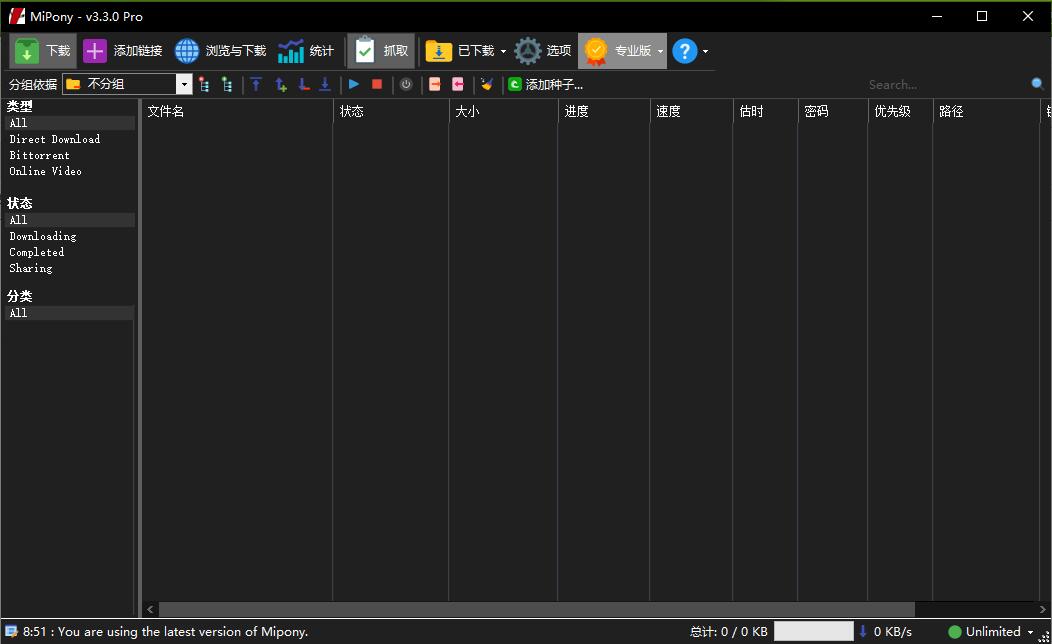Move selected download to bottom
This screenshot has height=644, width=1052.
click(325, 85)
